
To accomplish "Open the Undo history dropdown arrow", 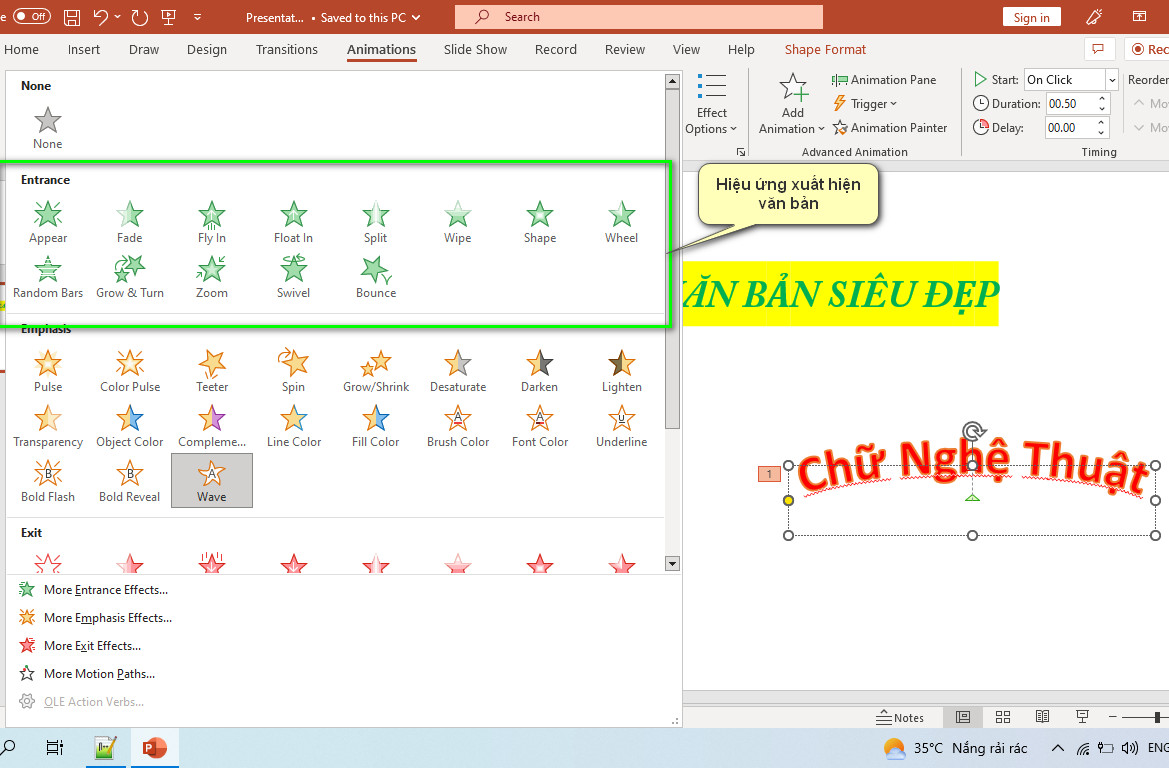I will (x=118, y=17).
